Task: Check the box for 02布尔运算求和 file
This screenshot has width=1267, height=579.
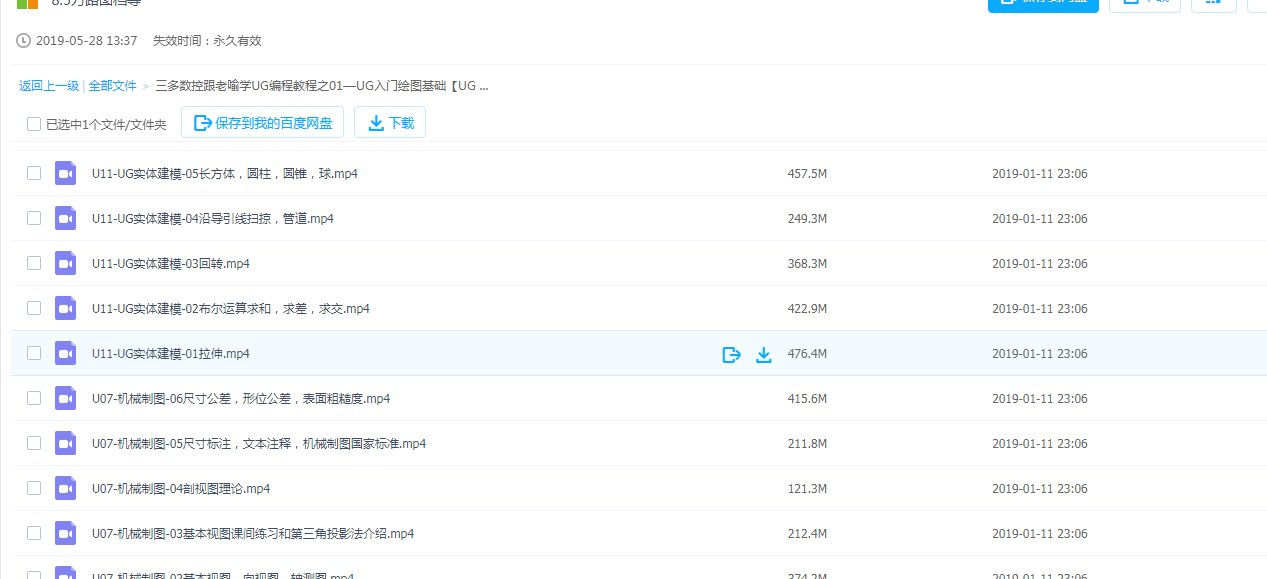Action: [34, 308]
